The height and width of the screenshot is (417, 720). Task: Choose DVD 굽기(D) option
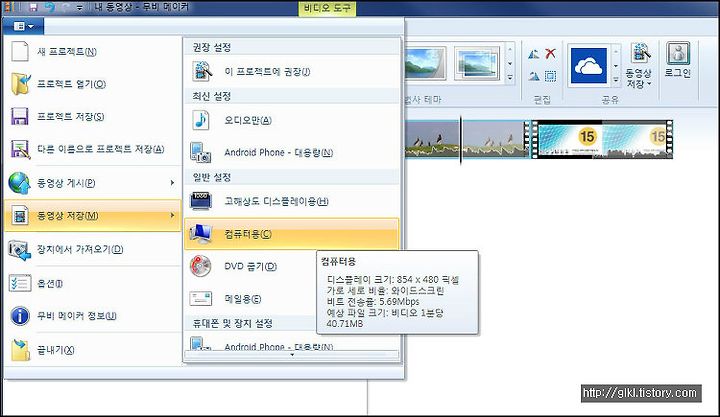[x=251, y=266]
